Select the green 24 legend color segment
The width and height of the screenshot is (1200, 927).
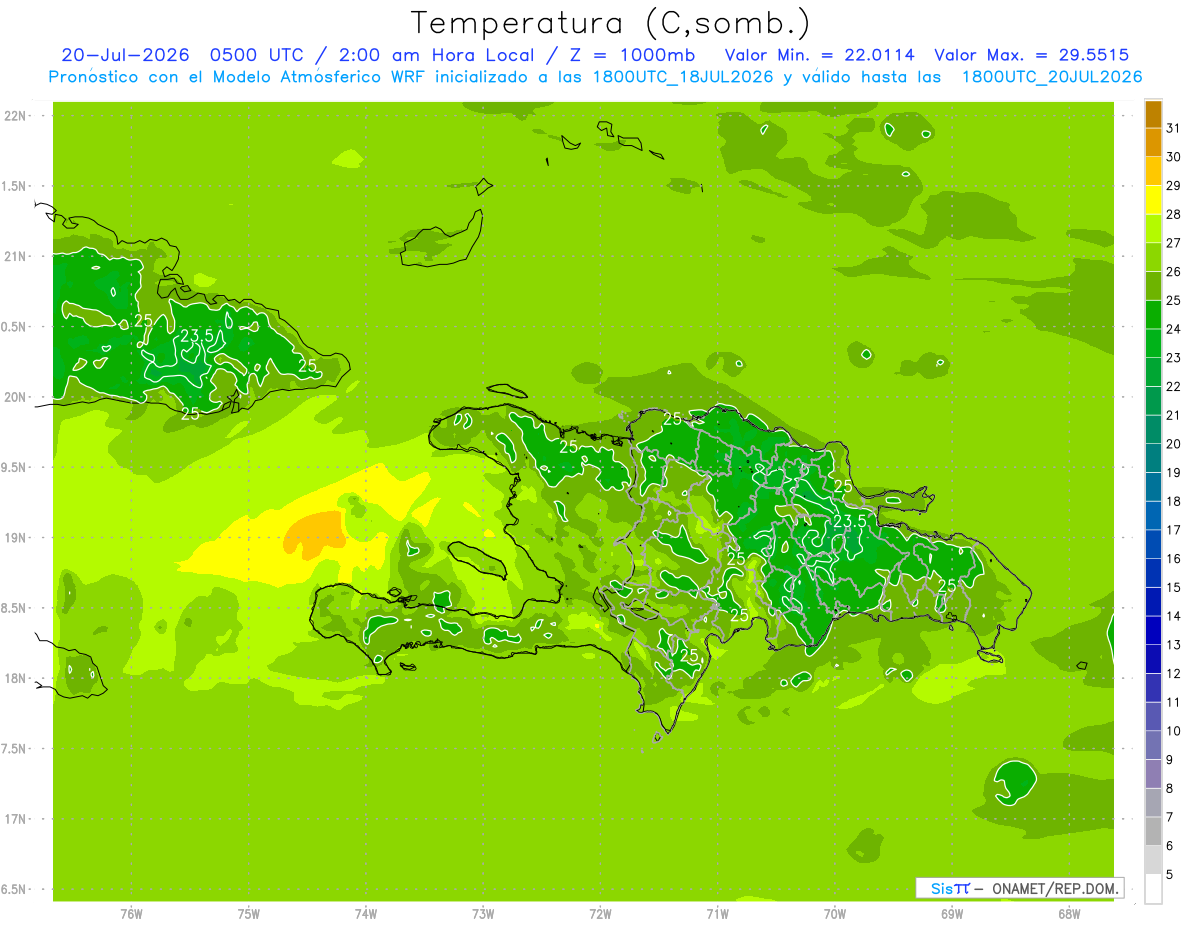pyautogui.click(x=1153, y=316)
